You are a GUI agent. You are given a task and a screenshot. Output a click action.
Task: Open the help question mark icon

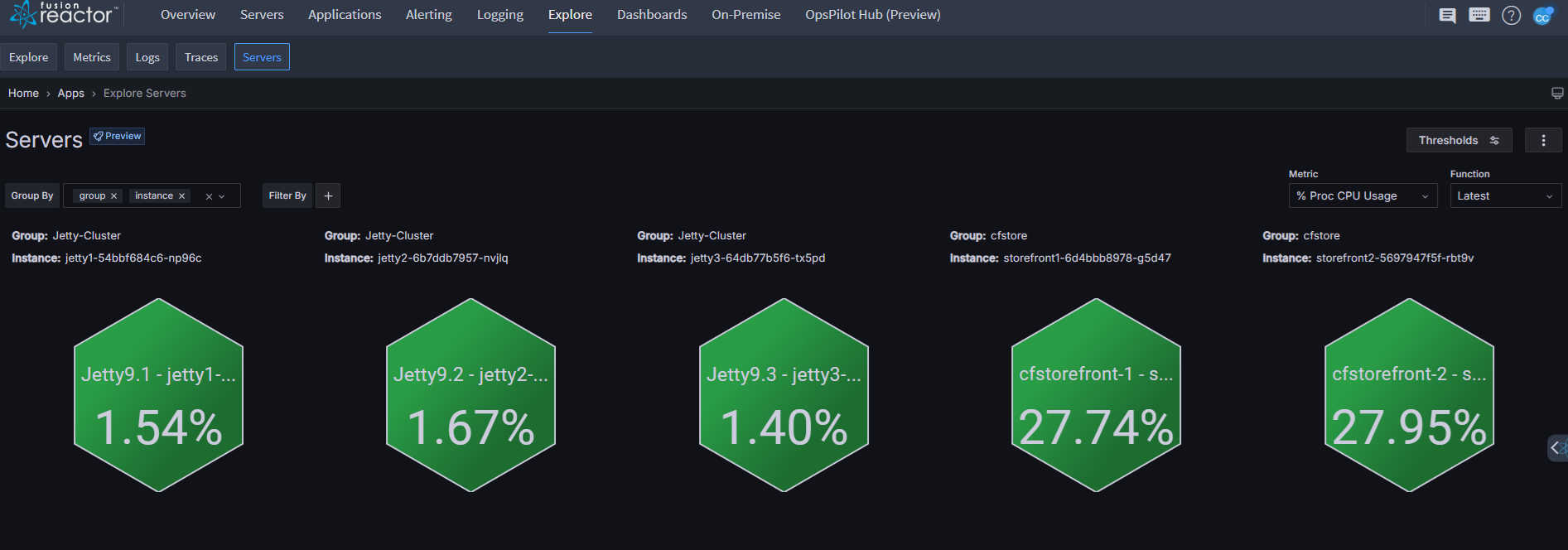tap(1511, 16)
